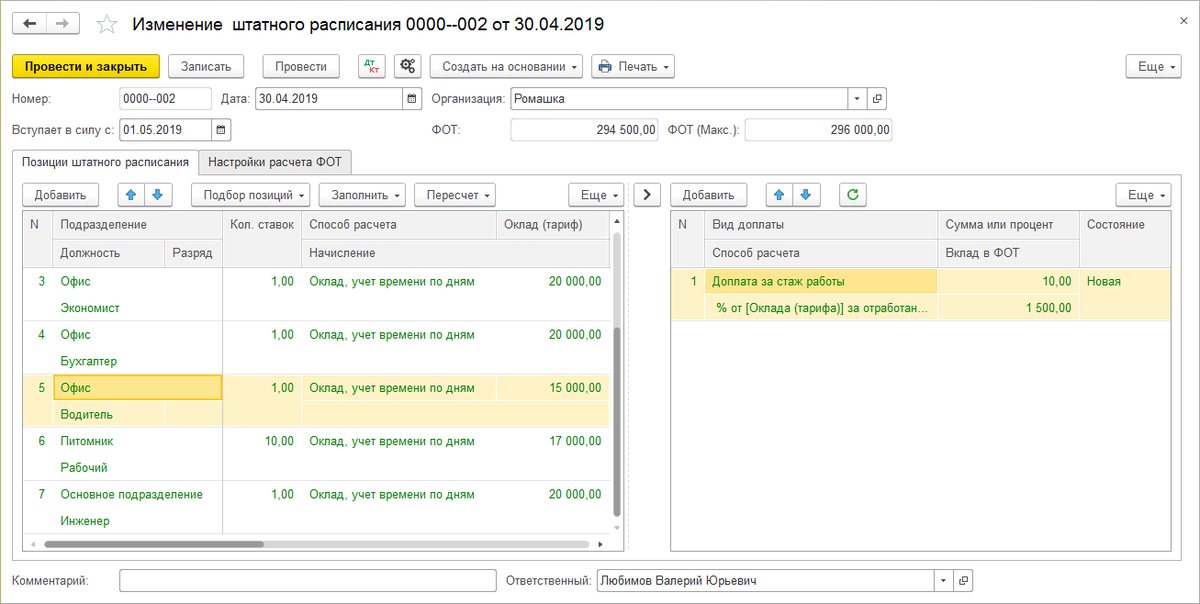This screenshot has width=1200, height=604.
Task: Open the Печать dropdown menu
Action: tap(633, 67)
